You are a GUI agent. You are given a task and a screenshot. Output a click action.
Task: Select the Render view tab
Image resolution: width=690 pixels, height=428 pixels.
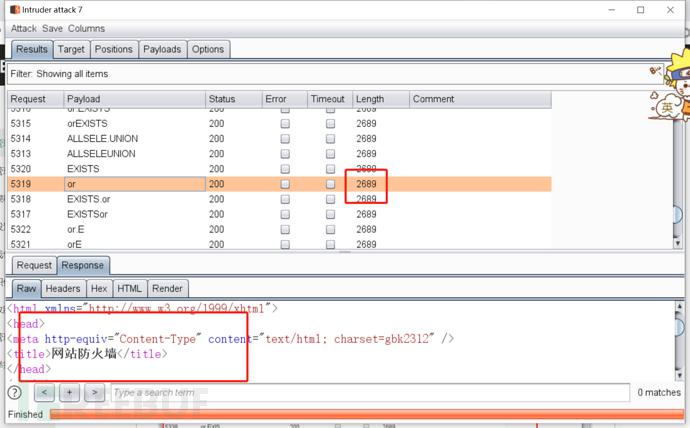167,289
